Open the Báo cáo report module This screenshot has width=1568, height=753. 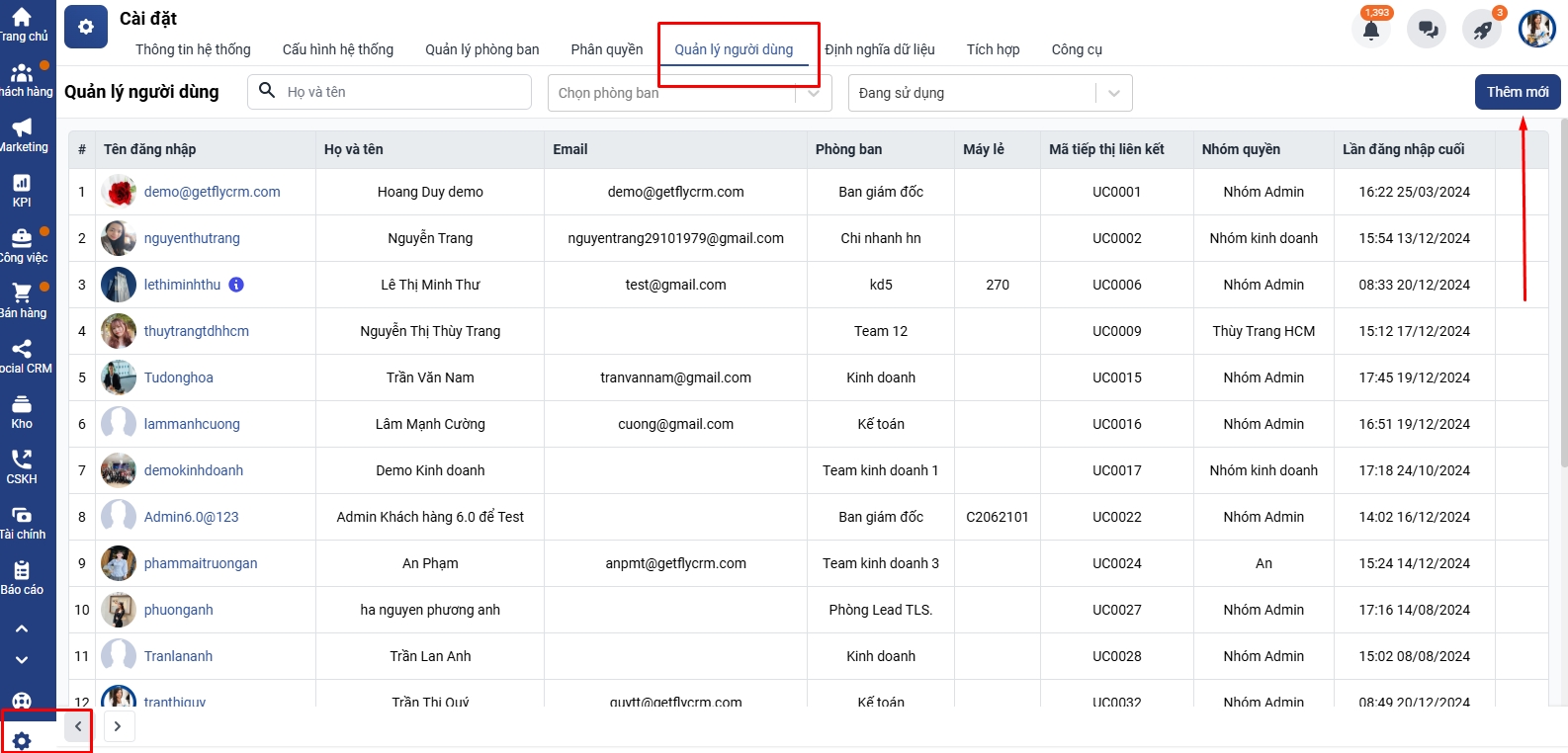[22, 576]
